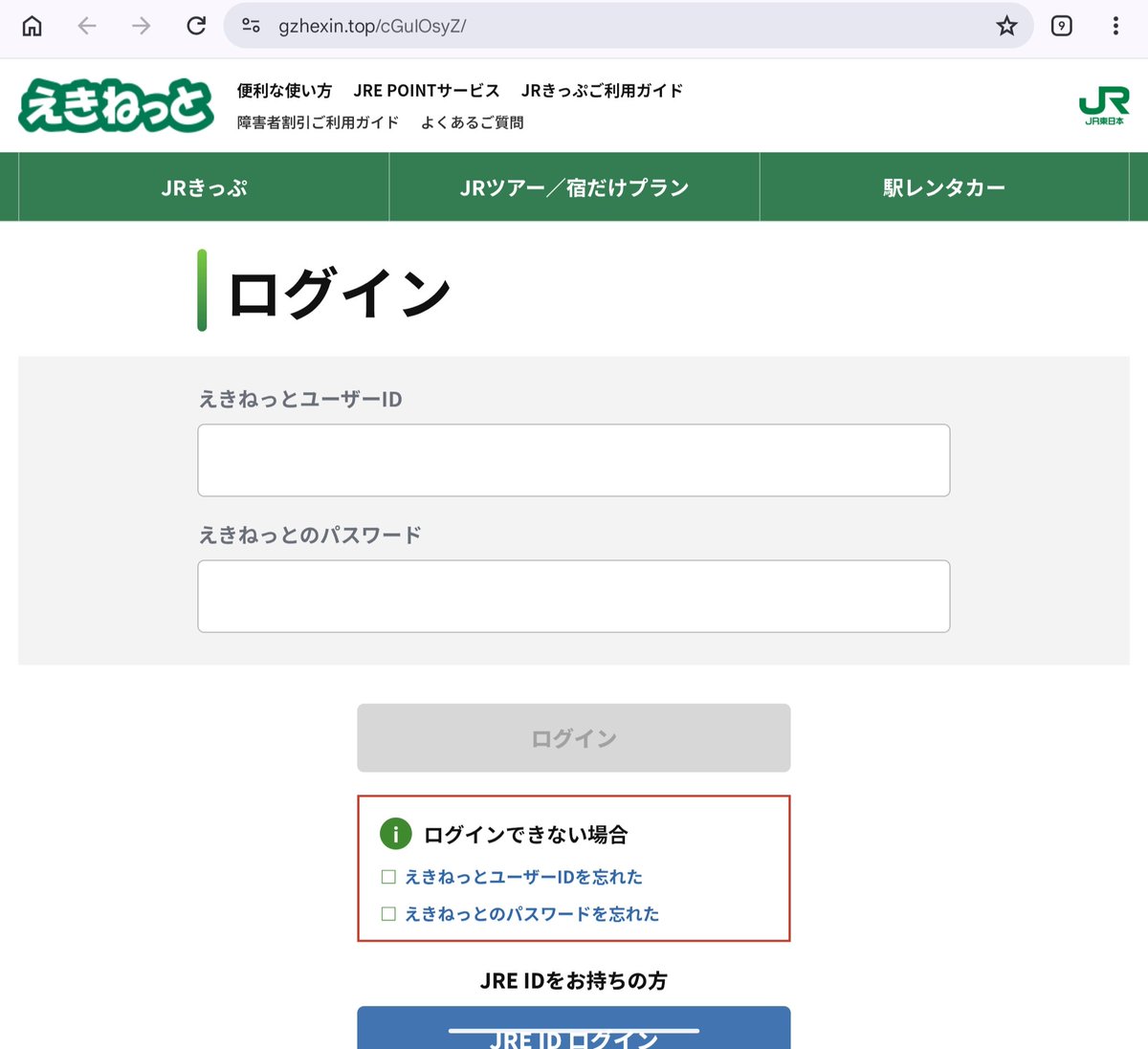
Task: Click the large ログイン page heading
Action: point(340,293)
